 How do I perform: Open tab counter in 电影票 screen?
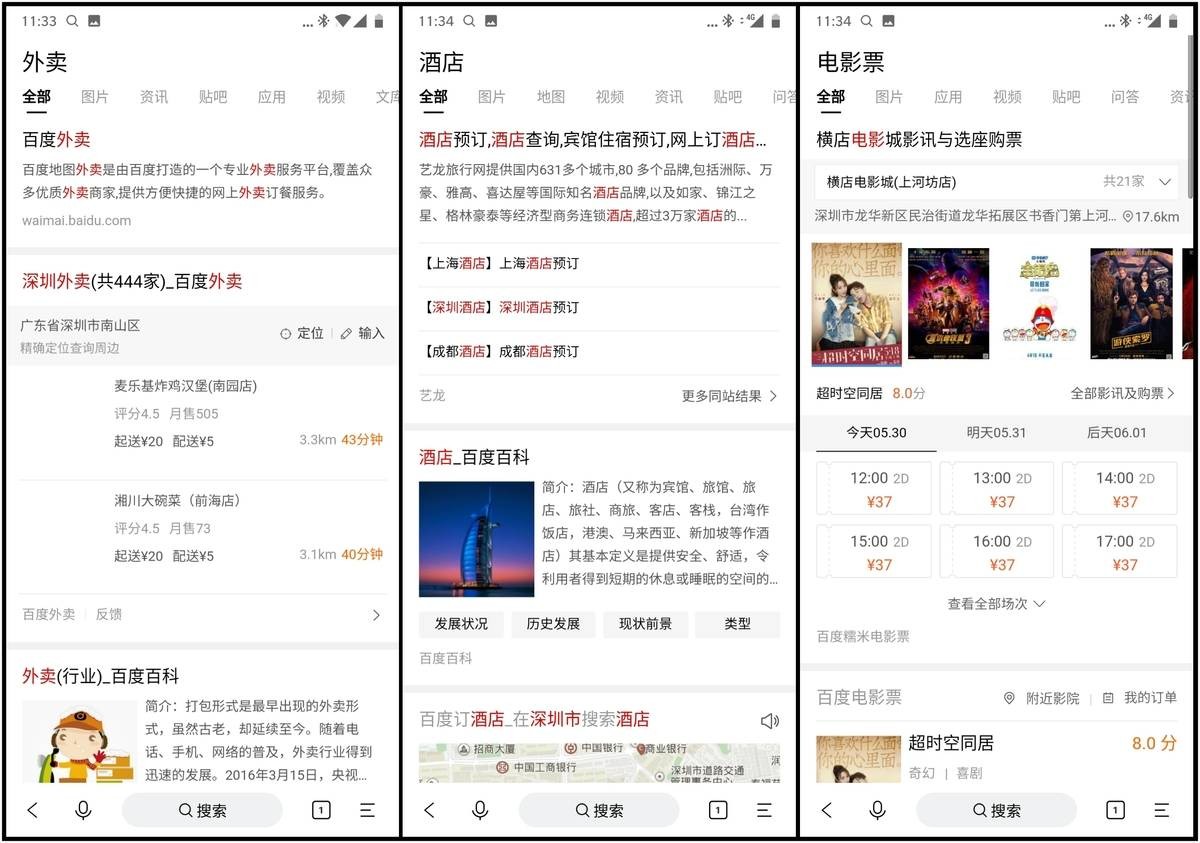(1115, 810)
